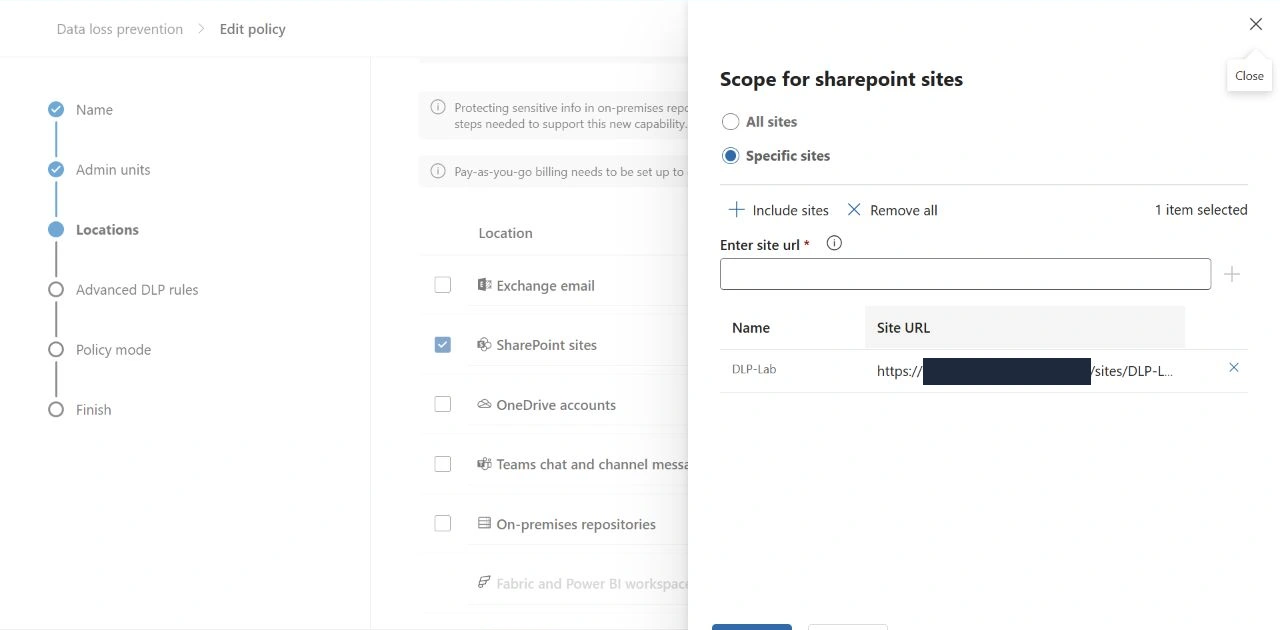
Task: Open the Finish step
Action: (x=94, y=410)
